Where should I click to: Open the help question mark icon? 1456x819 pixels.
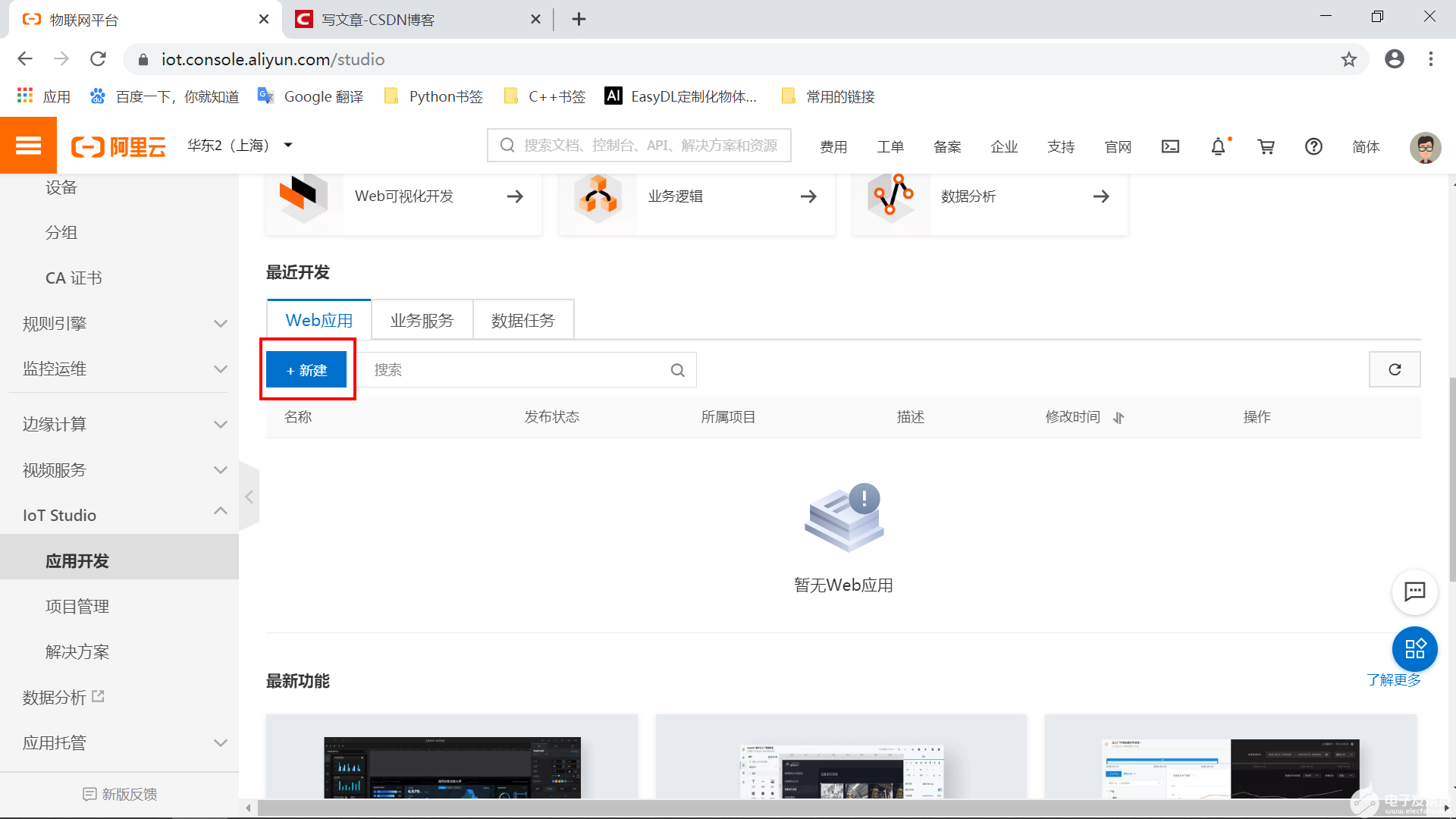(1313, 146)
